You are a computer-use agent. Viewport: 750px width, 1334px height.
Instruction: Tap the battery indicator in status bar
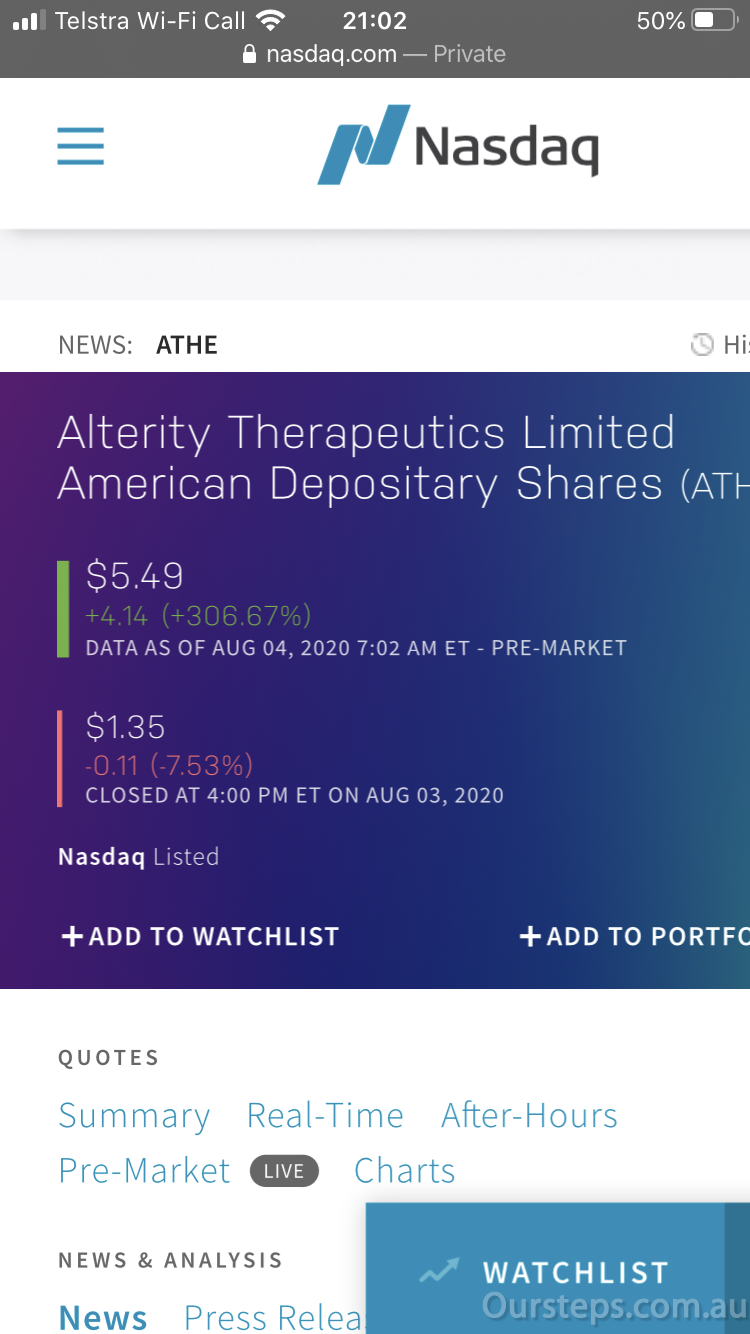pos(714,20)
